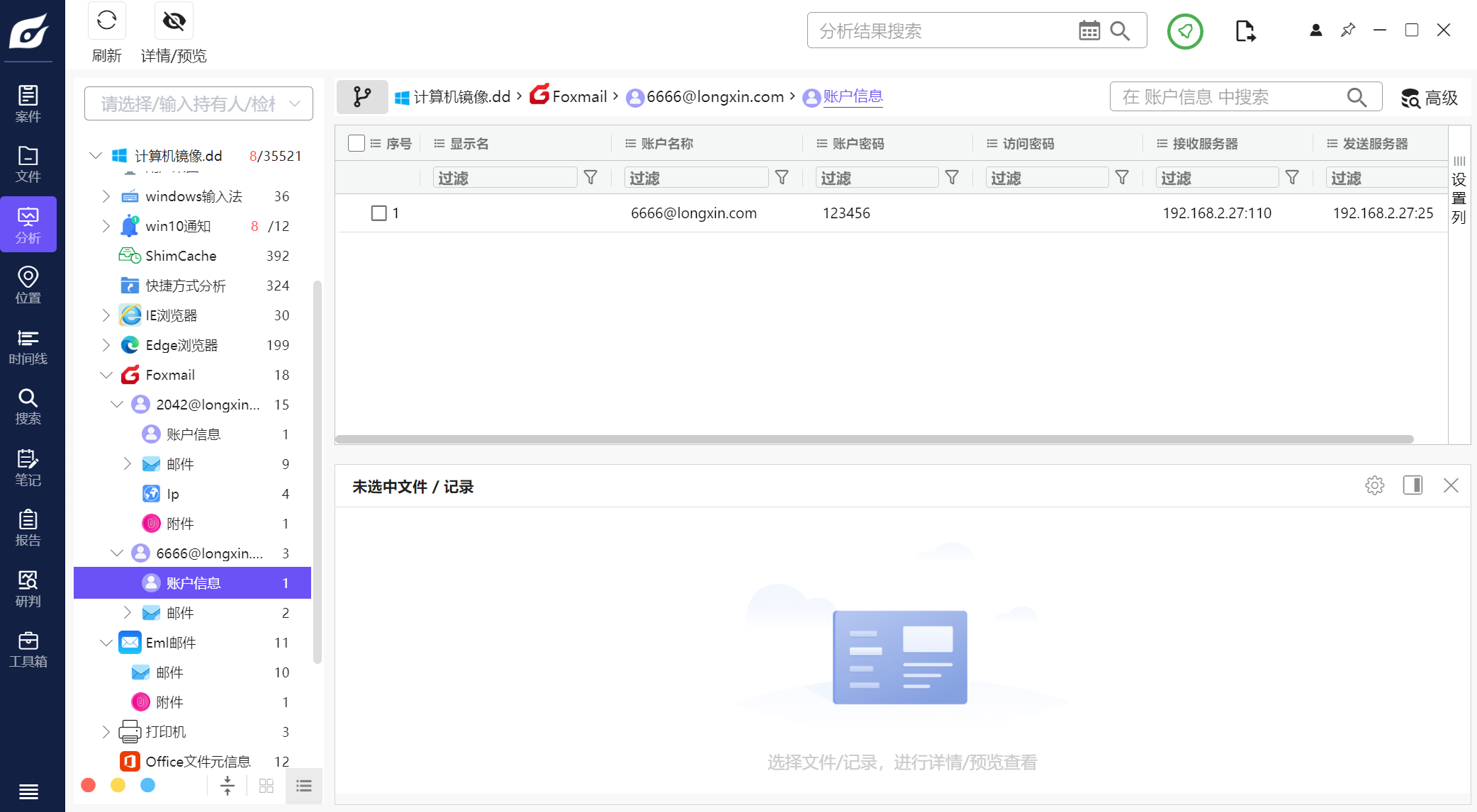The height and width of the screenshot is (812, 1477).
Task: Tick the checkbox for row 1
Action: (379, 213)
